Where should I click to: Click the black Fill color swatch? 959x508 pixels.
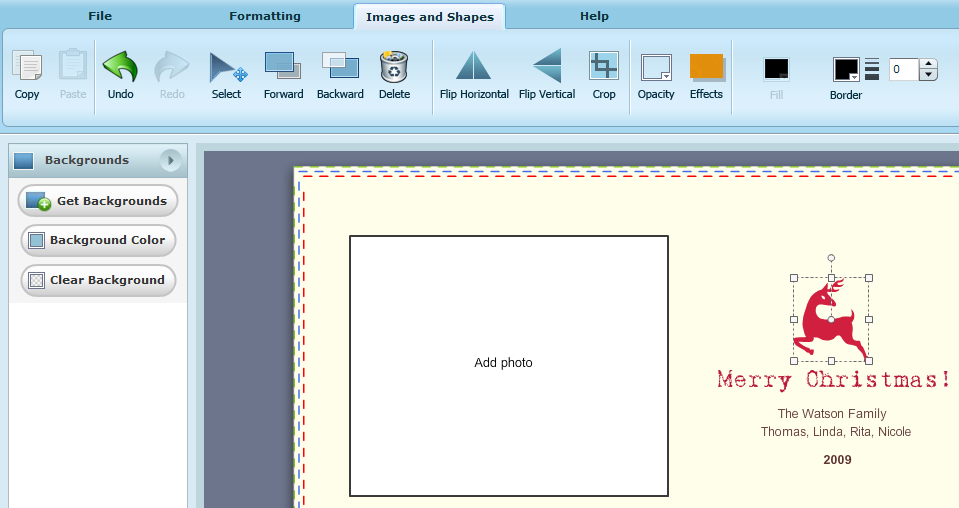tap(776, 69)
